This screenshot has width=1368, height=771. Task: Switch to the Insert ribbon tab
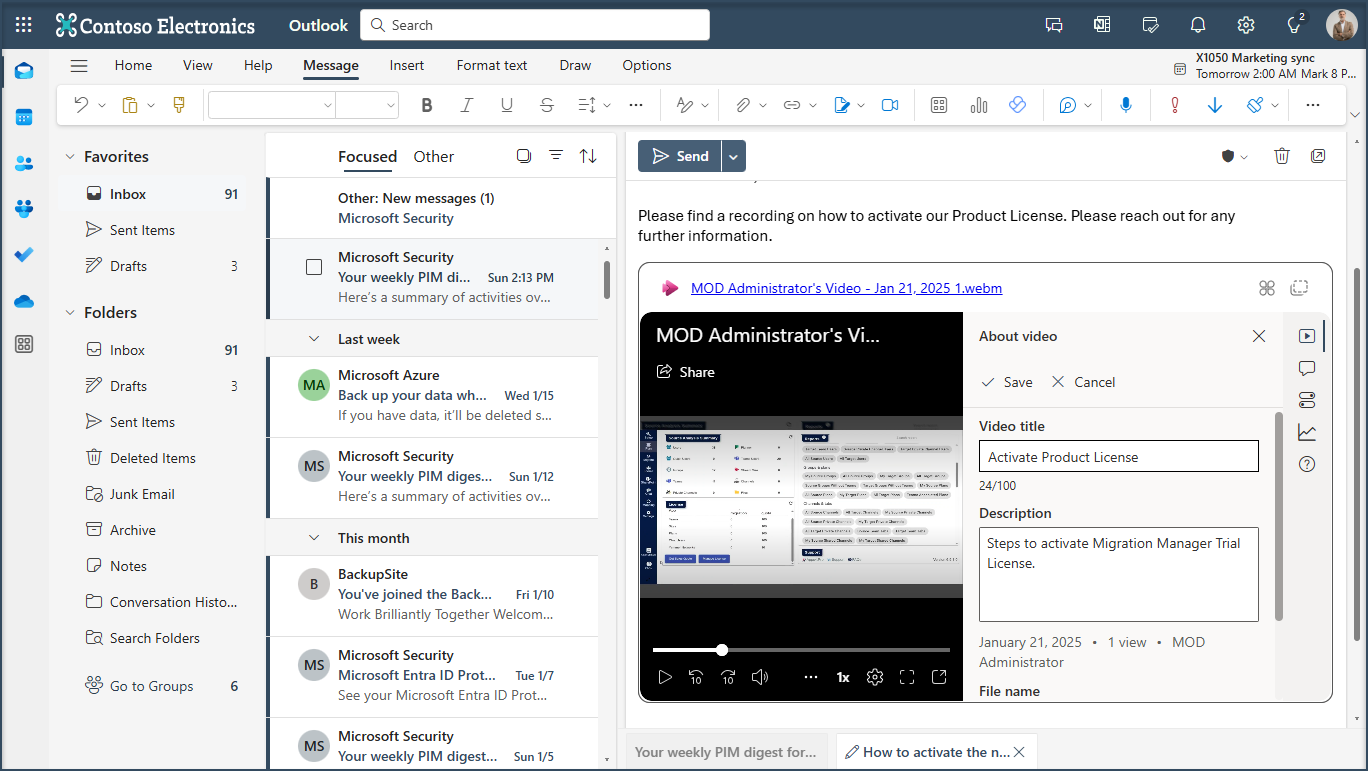point(407,66)
